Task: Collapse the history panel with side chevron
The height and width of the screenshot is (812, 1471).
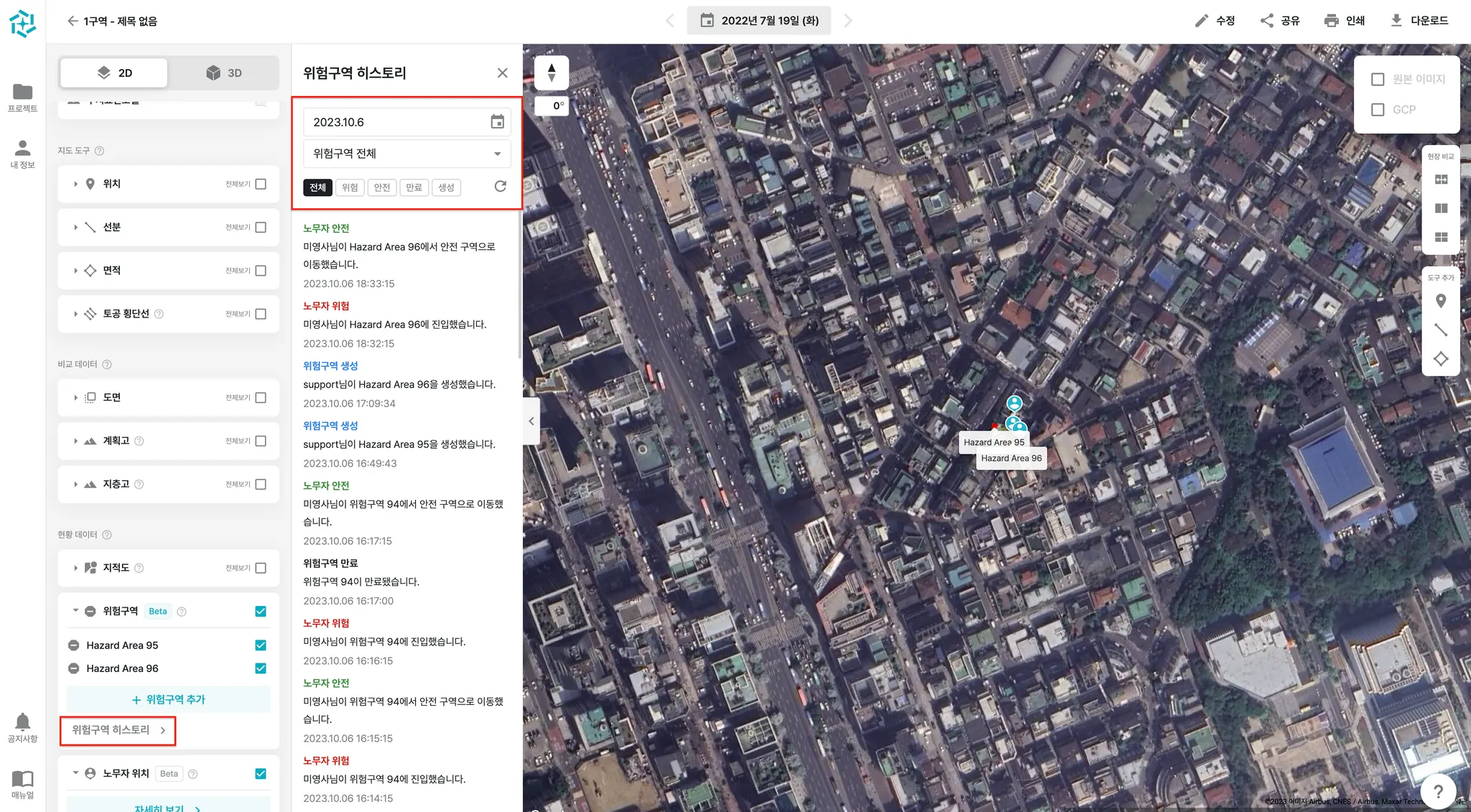Action: tap(531, 421)
